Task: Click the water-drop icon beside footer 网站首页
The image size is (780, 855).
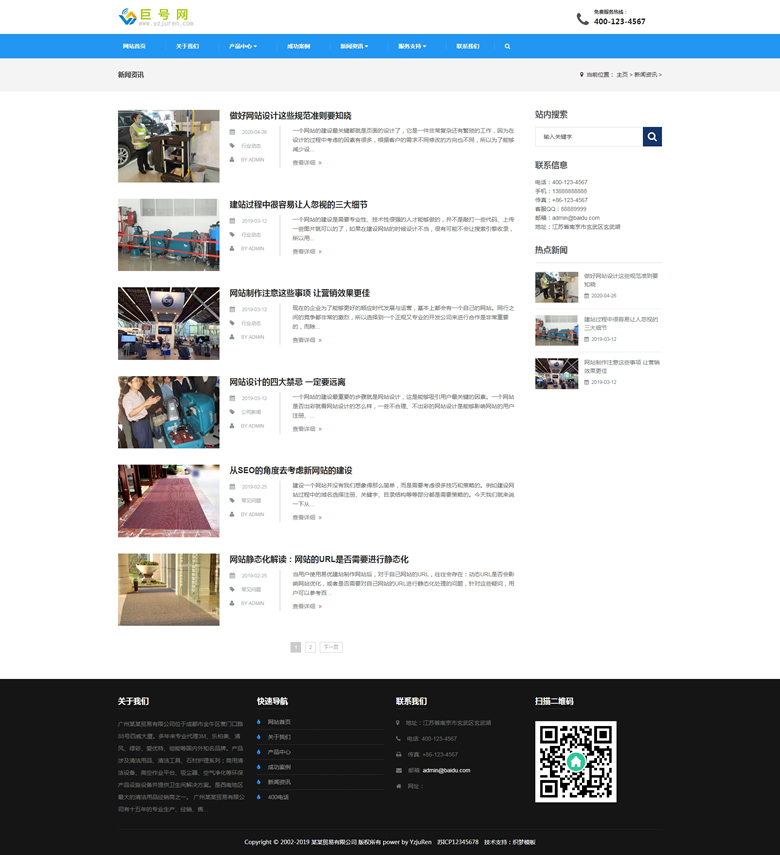Action: (x=259, y=722)
